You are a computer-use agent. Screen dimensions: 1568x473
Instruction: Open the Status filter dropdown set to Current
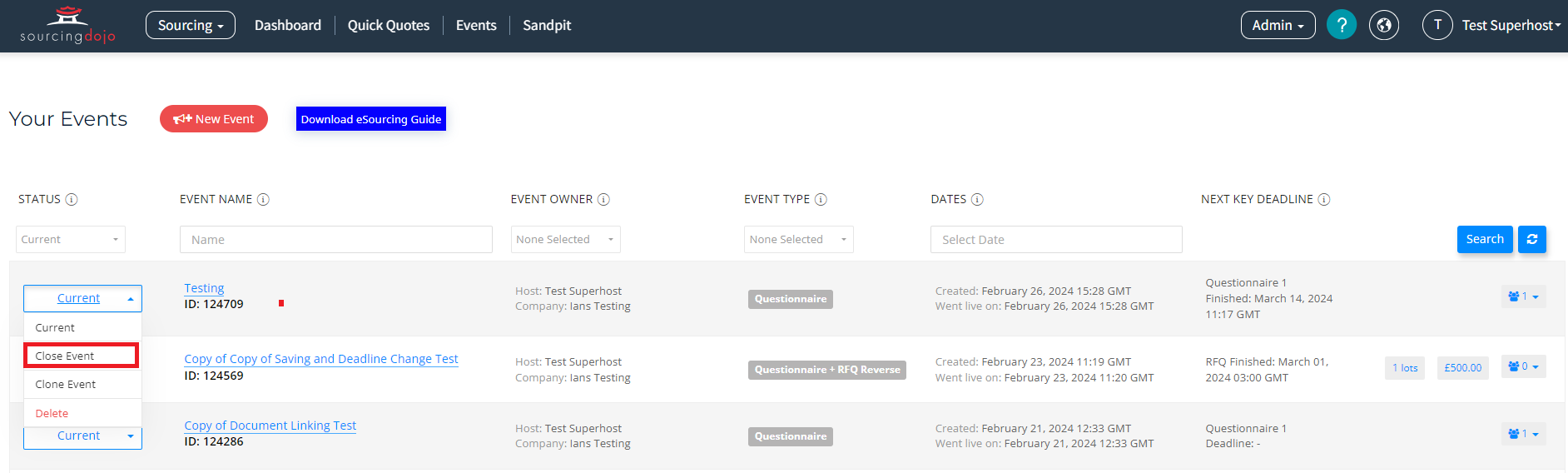(71, 239)
